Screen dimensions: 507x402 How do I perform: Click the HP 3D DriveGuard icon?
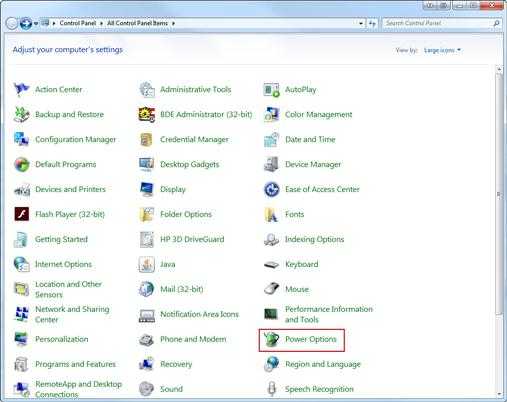(147, 239)
